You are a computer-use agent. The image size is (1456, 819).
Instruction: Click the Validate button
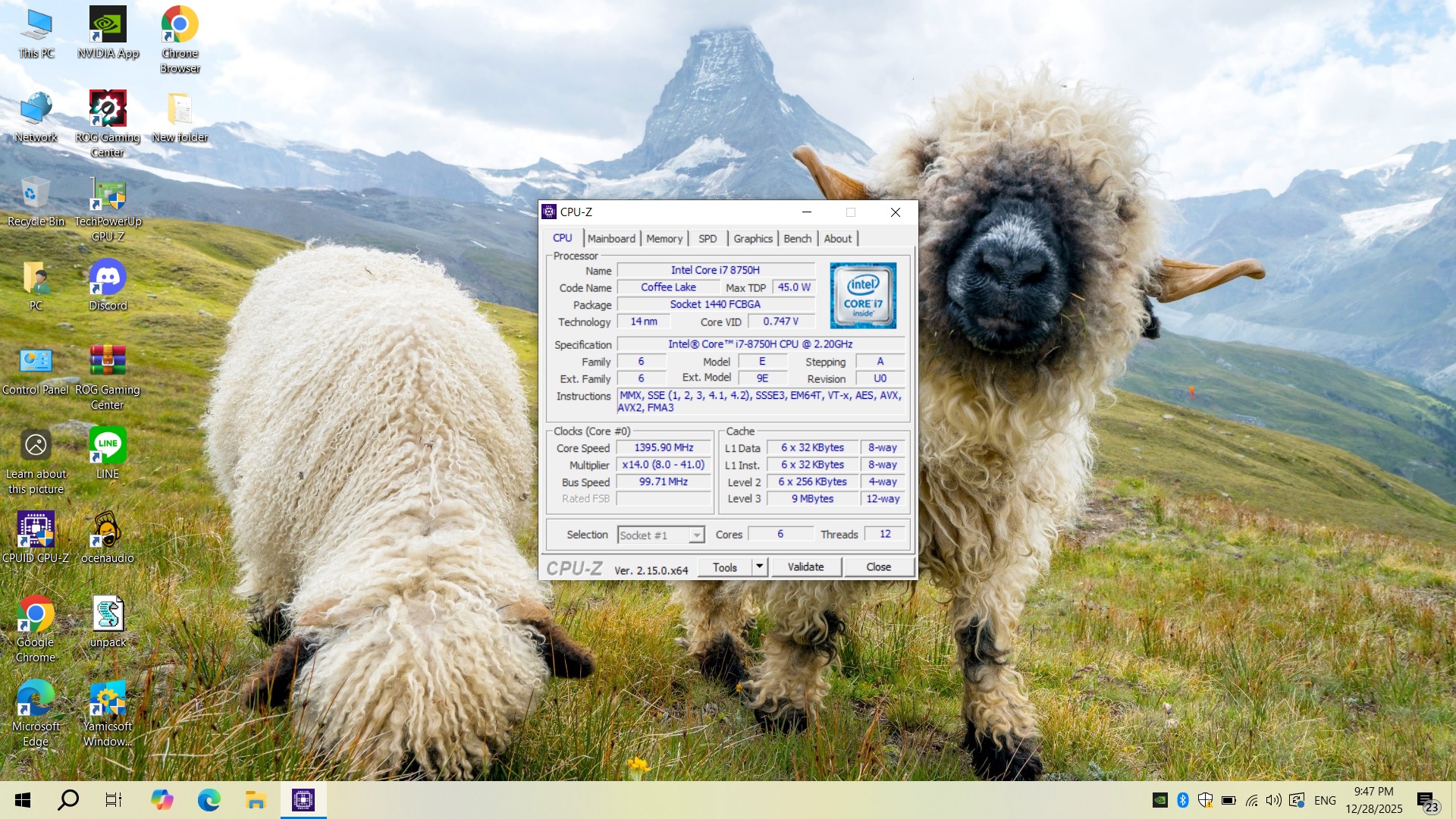click(805, 566)
